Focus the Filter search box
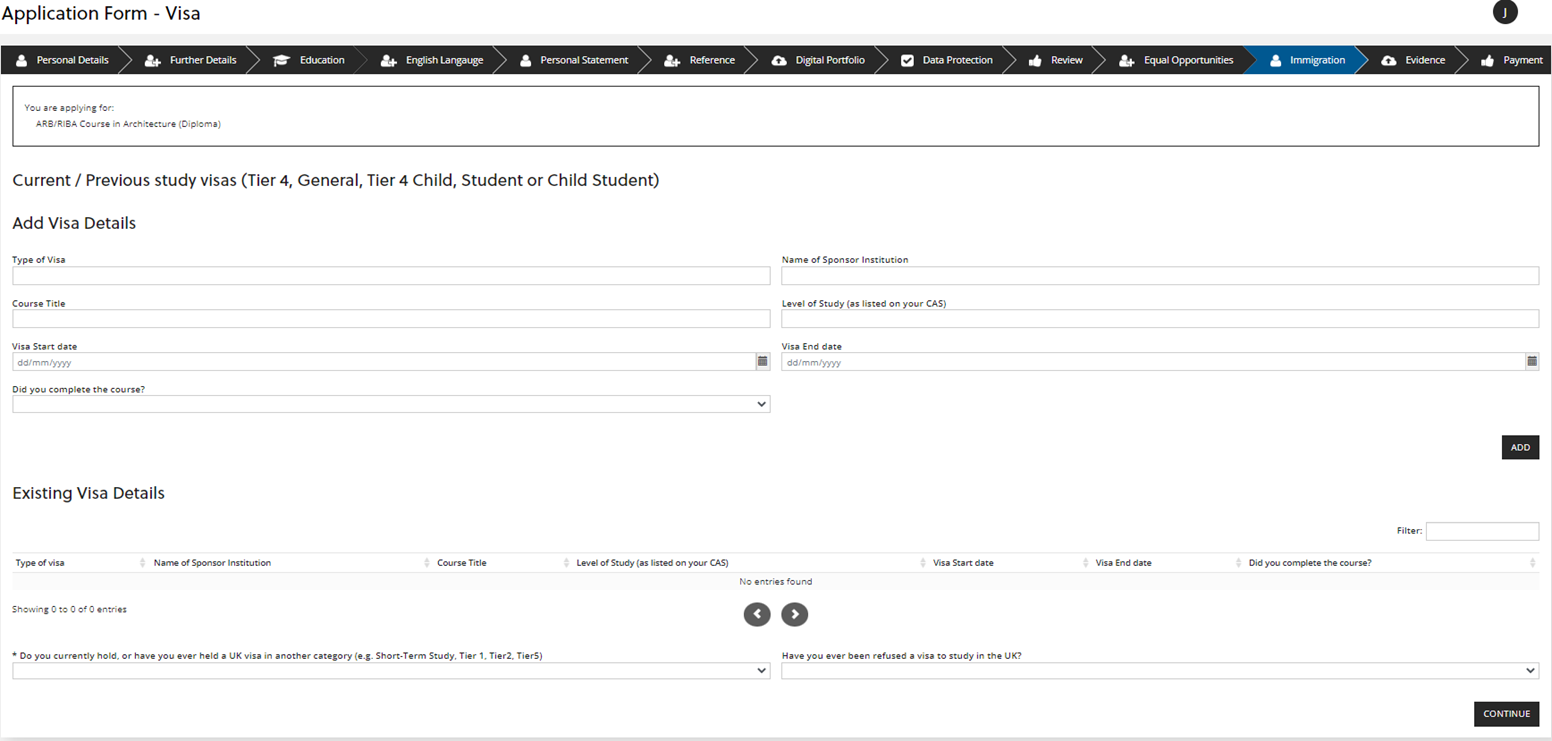This screenshot has width=1552, height=741. [x=1482, y=531]
